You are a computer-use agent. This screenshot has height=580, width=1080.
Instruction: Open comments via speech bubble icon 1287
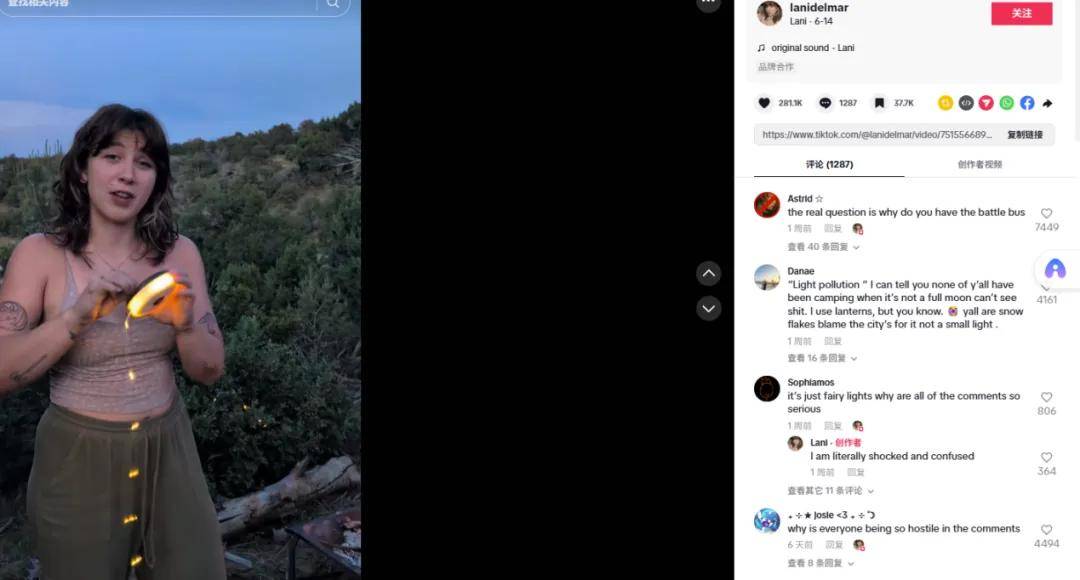[x=824, y=103]
